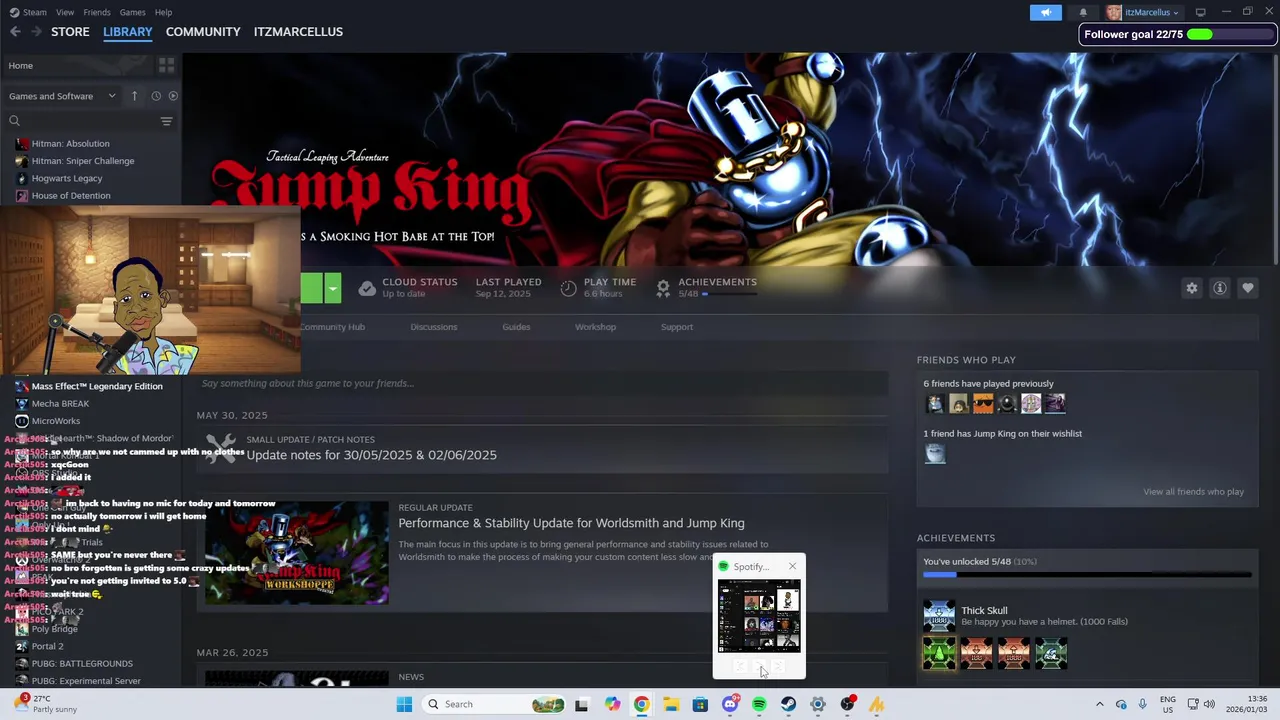The width and height of the screenshot is (1280, 720).
Task: Open advanced filter options icon in library
Action: 166,121
